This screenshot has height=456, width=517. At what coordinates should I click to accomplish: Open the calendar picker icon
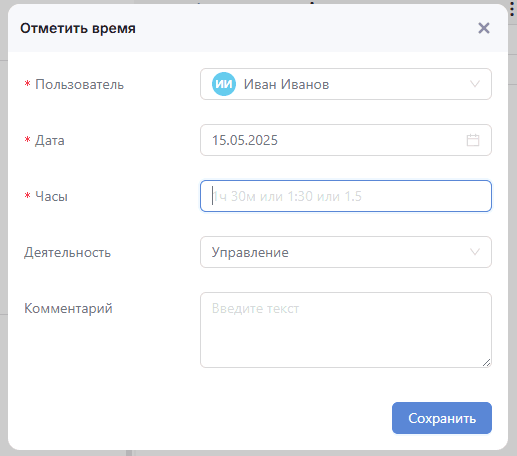(x=473, y=140)
